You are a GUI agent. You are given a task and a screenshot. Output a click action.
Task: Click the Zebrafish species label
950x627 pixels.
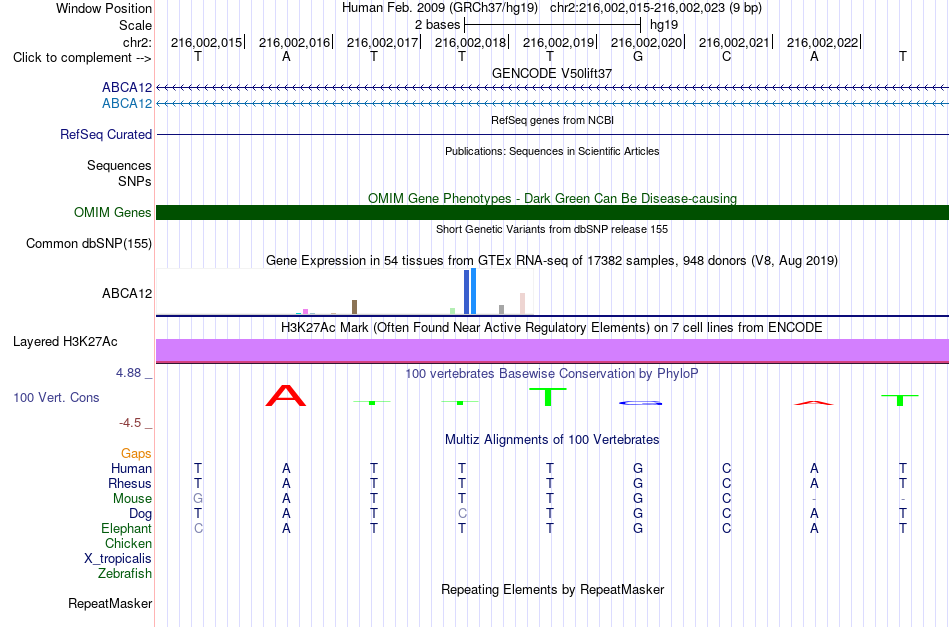(125, 573)
